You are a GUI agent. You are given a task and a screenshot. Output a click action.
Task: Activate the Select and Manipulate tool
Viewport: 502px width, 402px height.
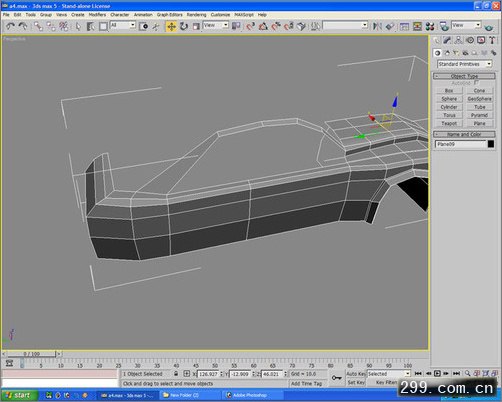[156, 26]
